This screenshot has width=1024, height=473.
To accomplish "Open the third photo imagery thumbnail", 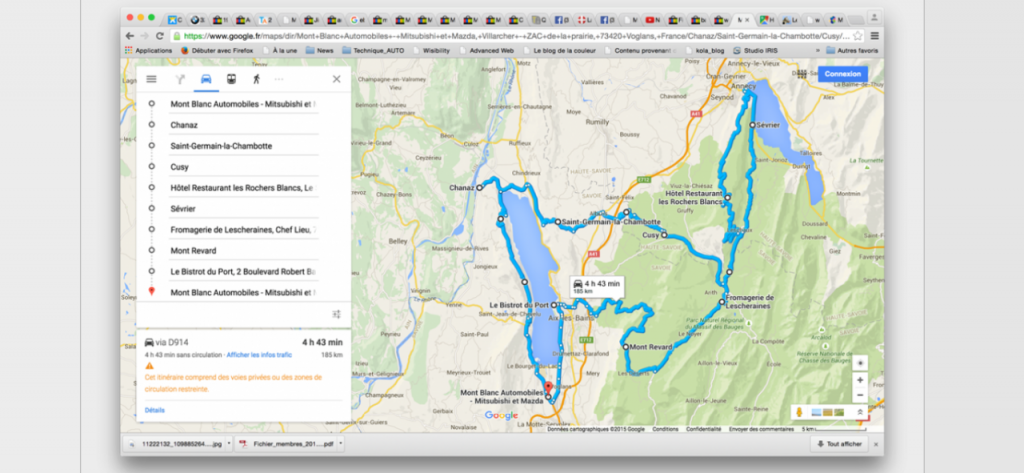I will coord(839,412).
